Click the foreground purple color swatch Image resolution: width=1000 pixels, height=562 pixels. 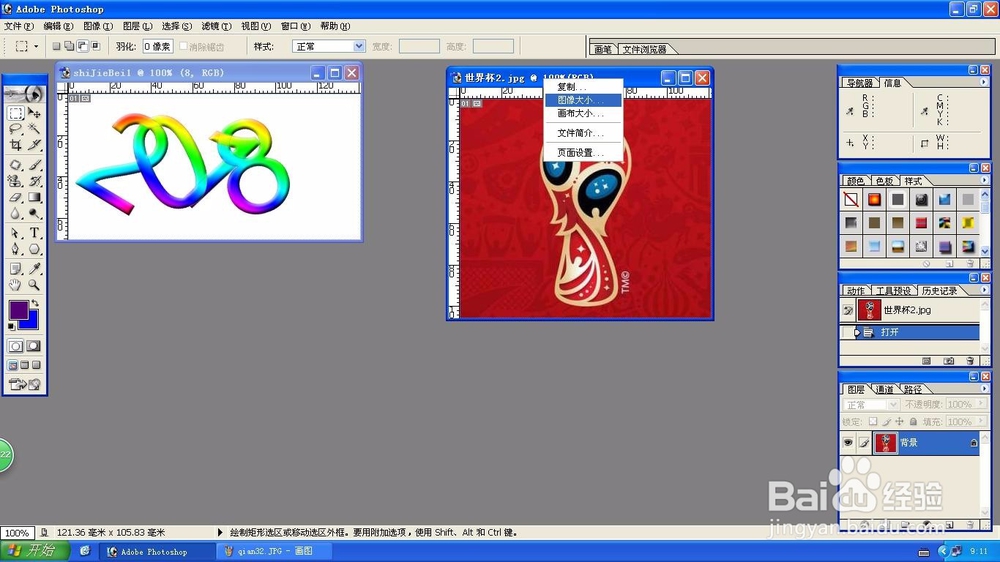tap(17, 309)
